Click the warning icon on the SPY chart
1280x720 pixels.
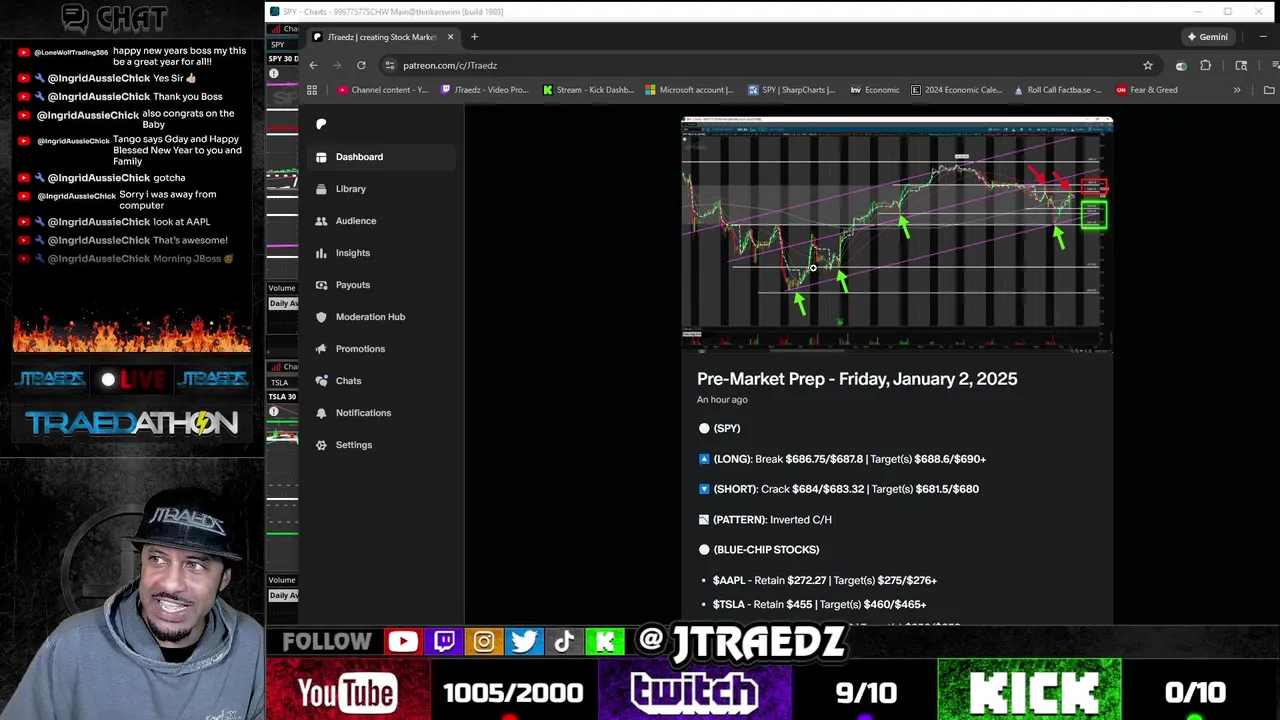pyautogui.click(x=274, y=74)
